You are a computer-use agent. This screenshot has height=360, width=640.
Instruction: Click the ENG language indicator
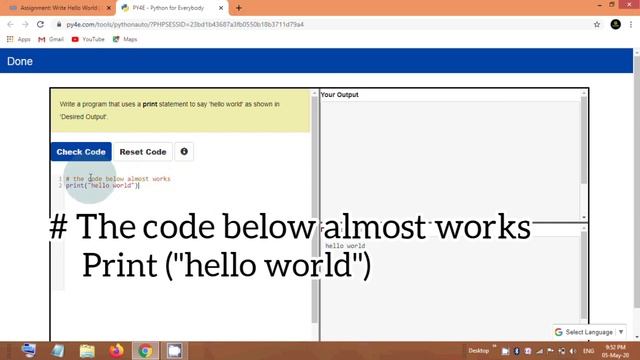(x=589, y=351)
